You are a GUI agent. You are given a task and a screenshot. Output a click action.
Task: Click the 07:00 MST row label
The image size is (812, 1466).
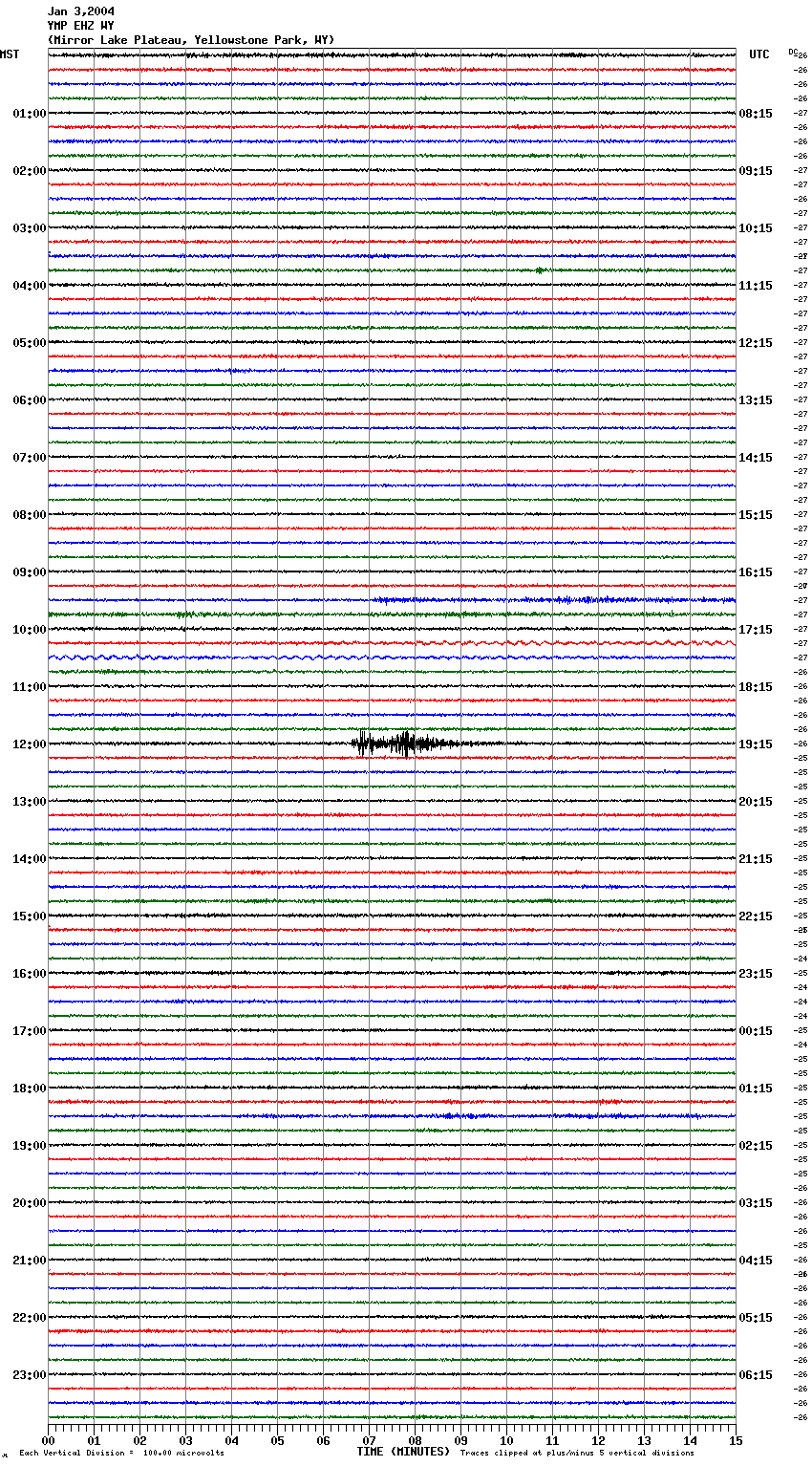[29, 458]
